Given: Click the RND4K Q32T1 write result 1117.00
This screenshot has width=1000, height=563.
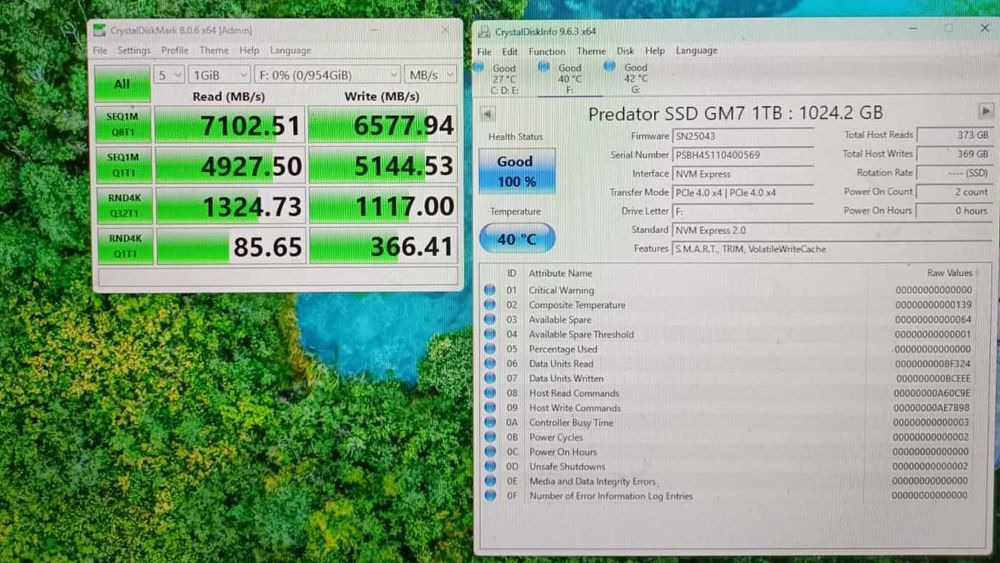Looking at the screenshot, I should [383, 205].
